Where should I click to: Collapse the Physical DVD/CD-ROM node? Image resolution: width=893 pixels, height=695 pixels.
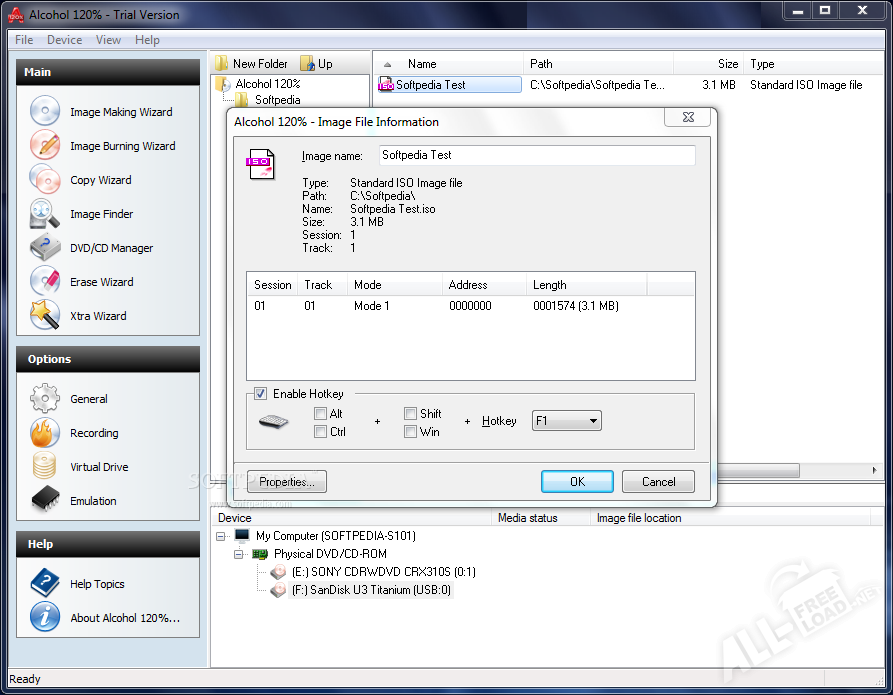240,554
